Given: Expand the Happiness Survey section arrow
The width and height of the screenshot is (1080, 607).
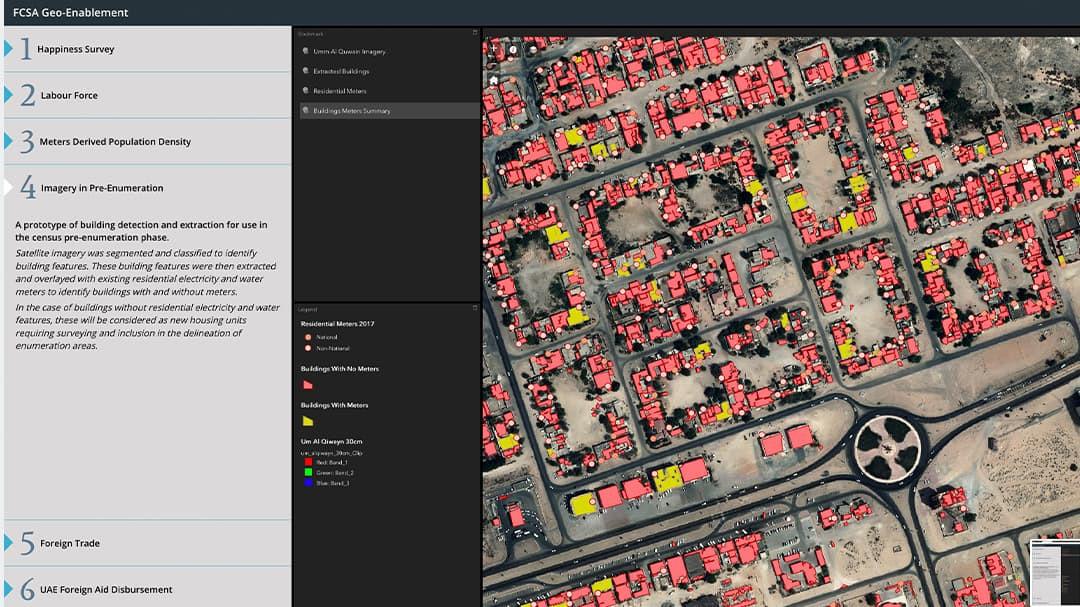Looking at the screenshot, I should coord(8,48).
